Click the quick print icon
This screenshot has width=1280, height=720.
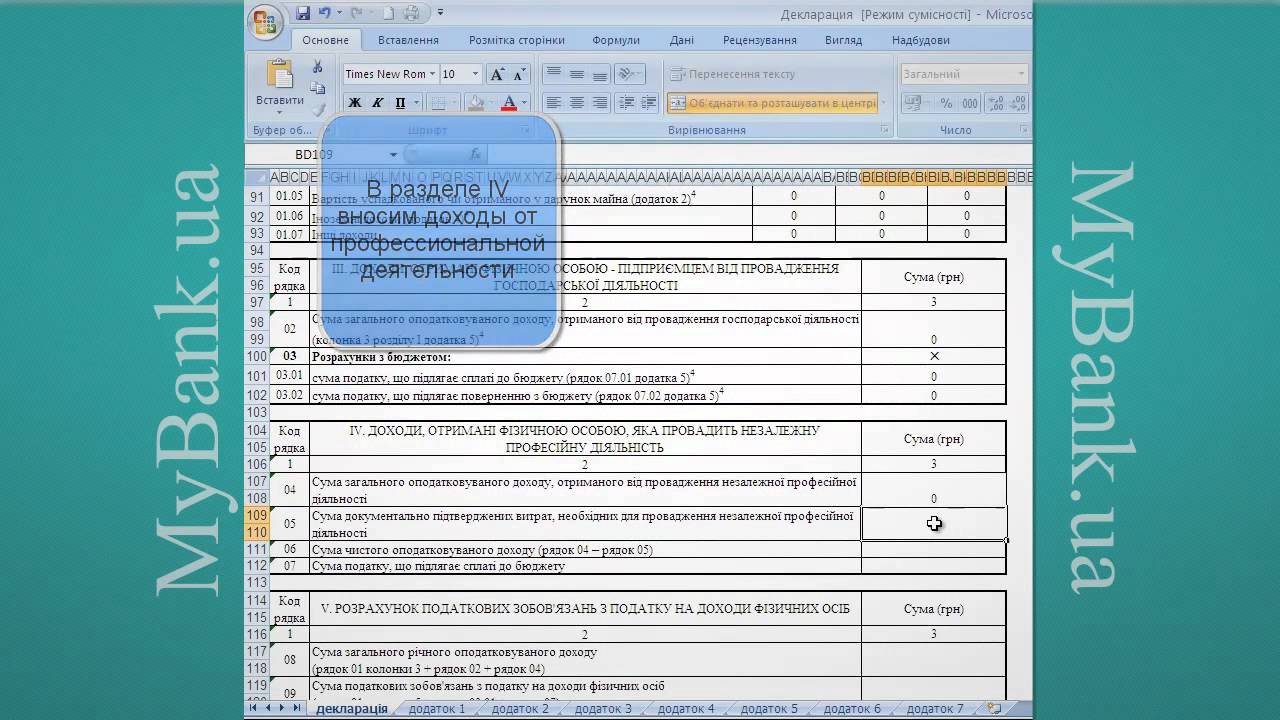pyautogui.click(x=411, y=13)
